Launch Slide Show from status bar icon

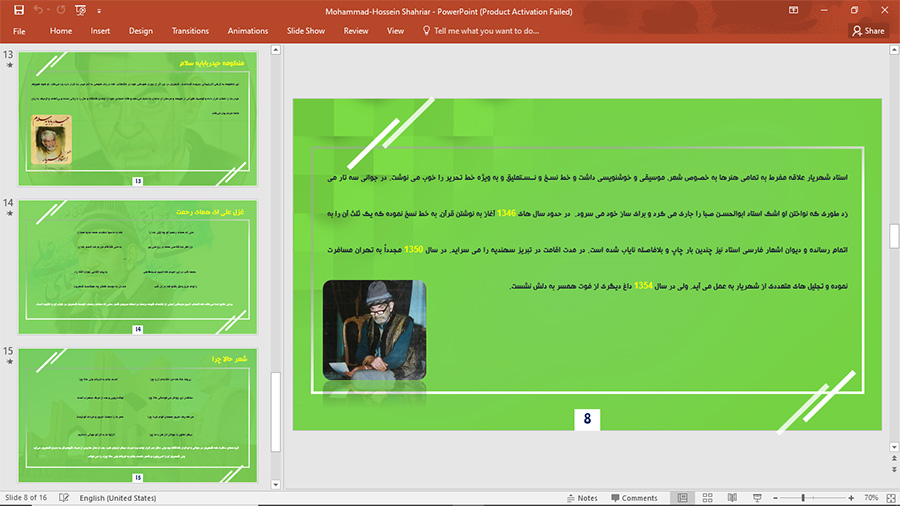pyautogui.click(x=756, y=497)
